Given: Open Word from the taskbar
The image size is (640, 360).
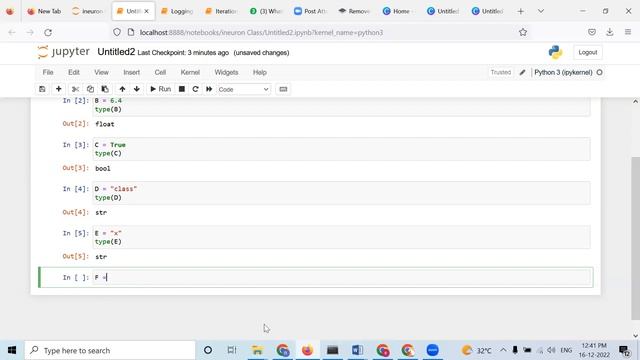Looking at the screenshot, I should (358, 350).
